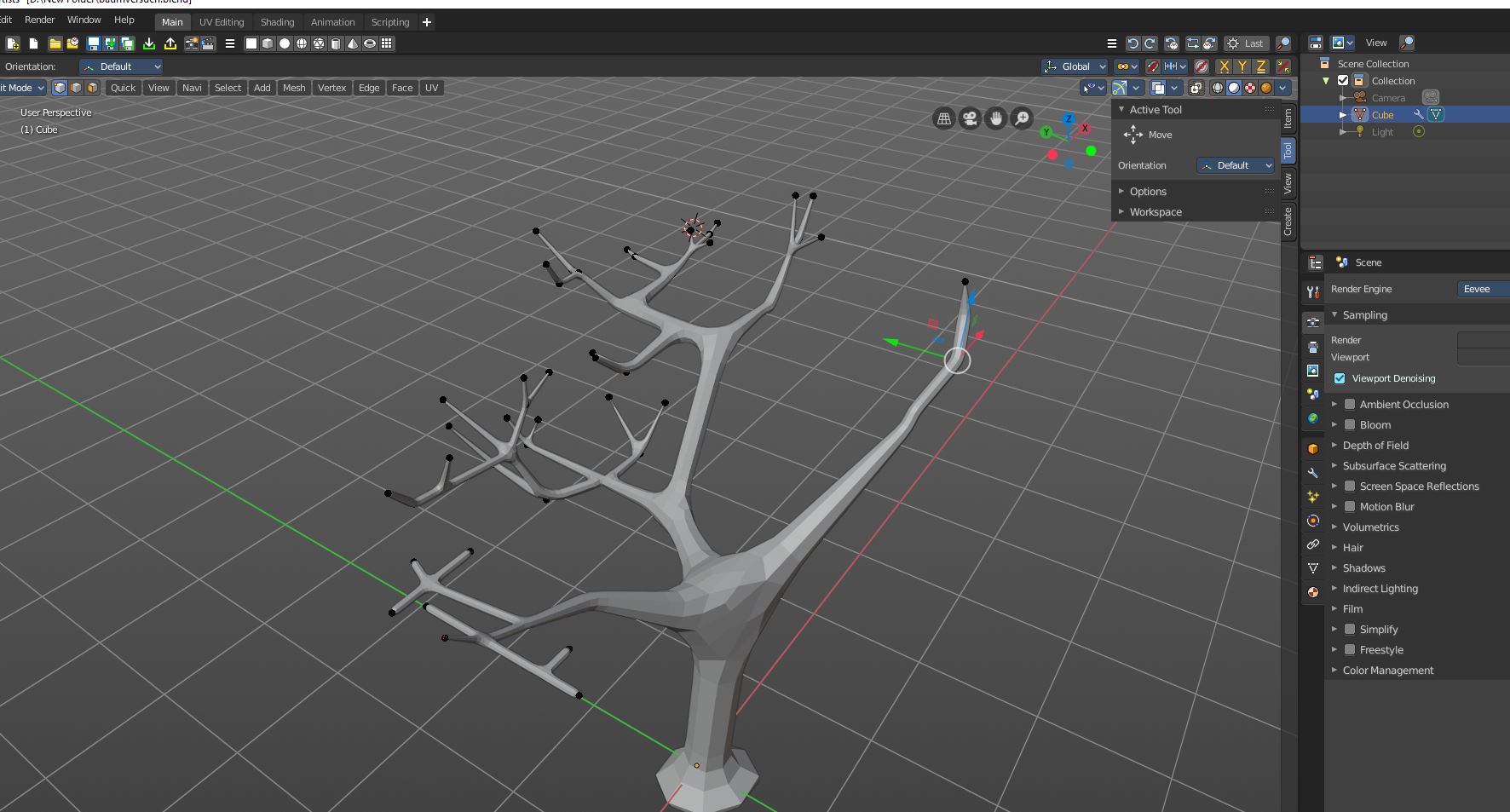Select the Light object in outliner
This screenshot has width=1510, height=812.
tap(1382, 132)
